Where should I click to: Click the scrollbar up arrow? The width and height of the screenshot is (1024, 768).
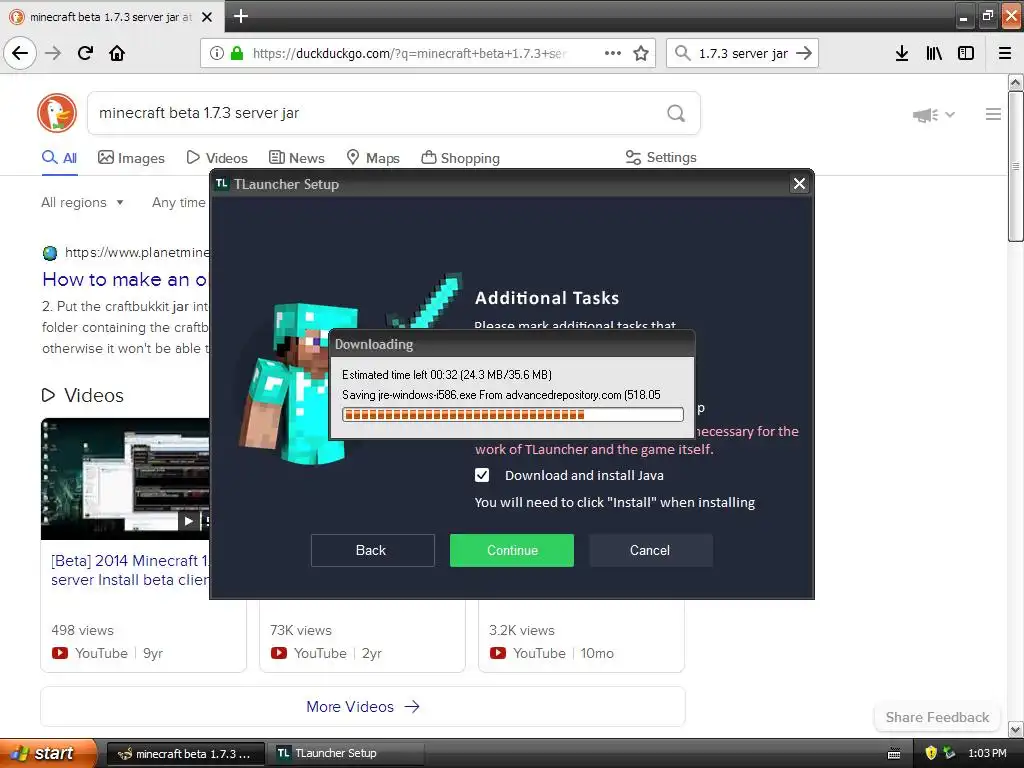pos(1015,83)
